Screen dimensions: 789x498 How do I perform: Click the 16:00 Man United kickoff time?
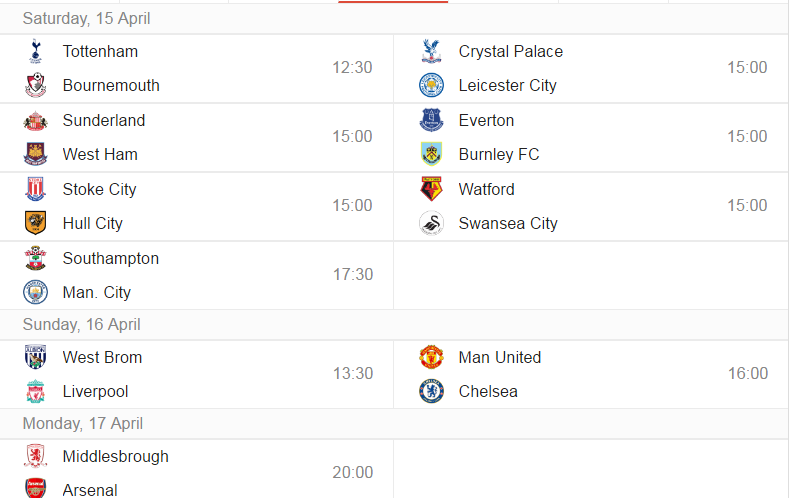748,374
